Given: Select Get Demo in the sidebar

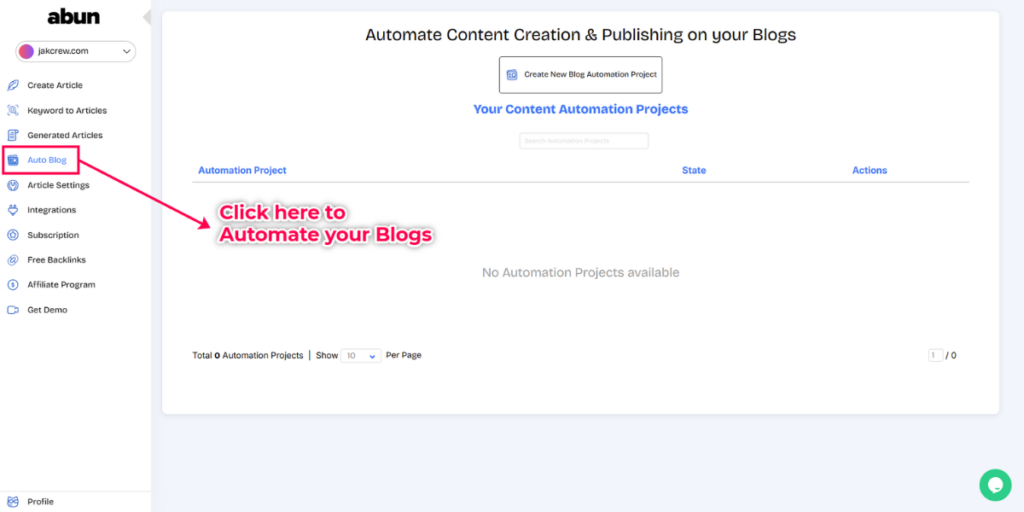Looking at the screenshot, I should pos(47,310).
